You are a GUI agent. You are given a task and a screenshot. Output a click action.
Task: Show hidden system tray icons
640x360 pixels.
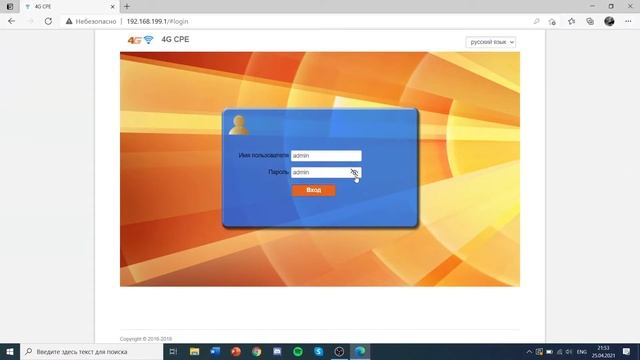coord(529,351)
